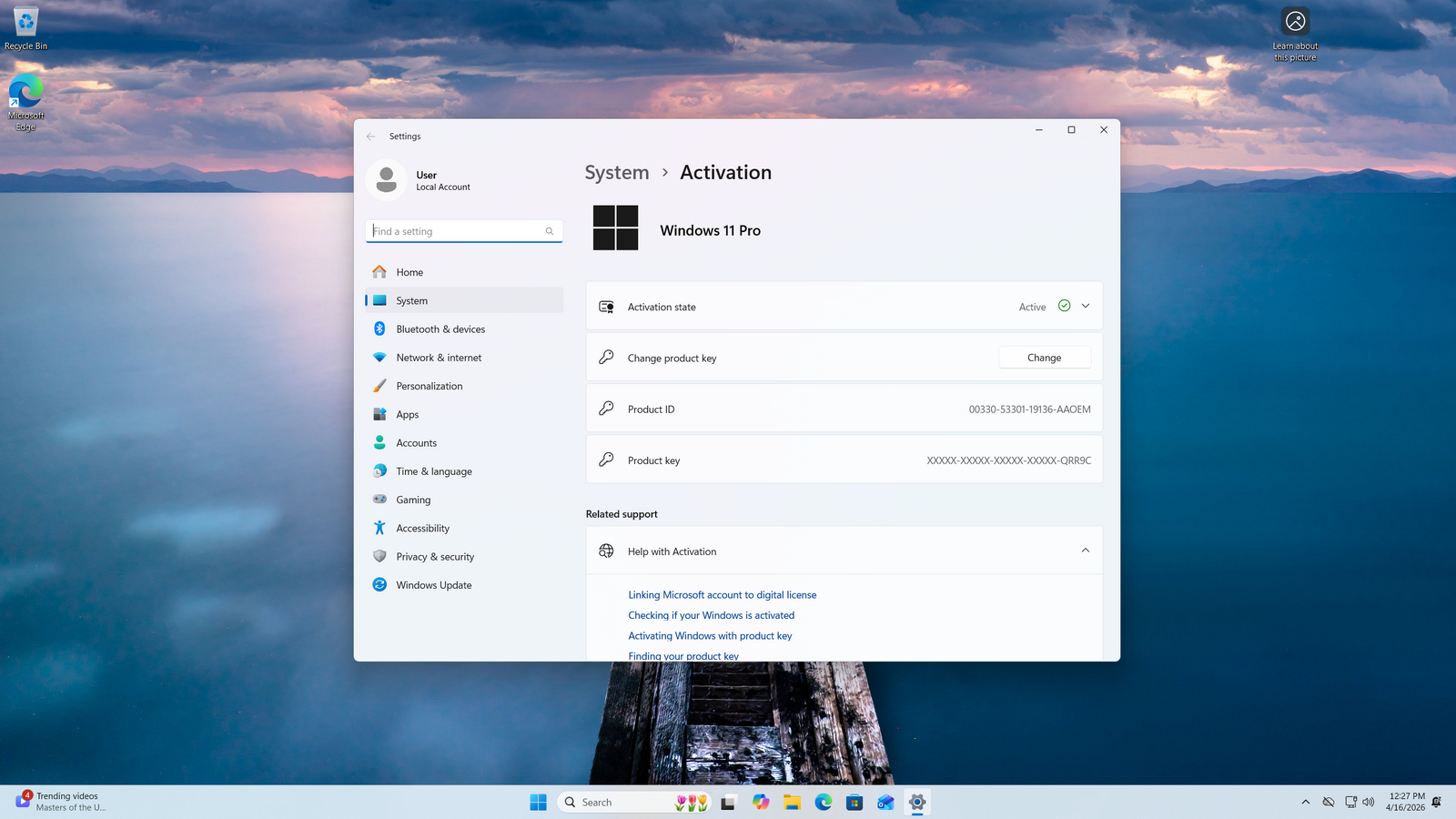Click the Accessibility sidebar icon
This screenshot has width=1456, height=819.
click(379, 529)
